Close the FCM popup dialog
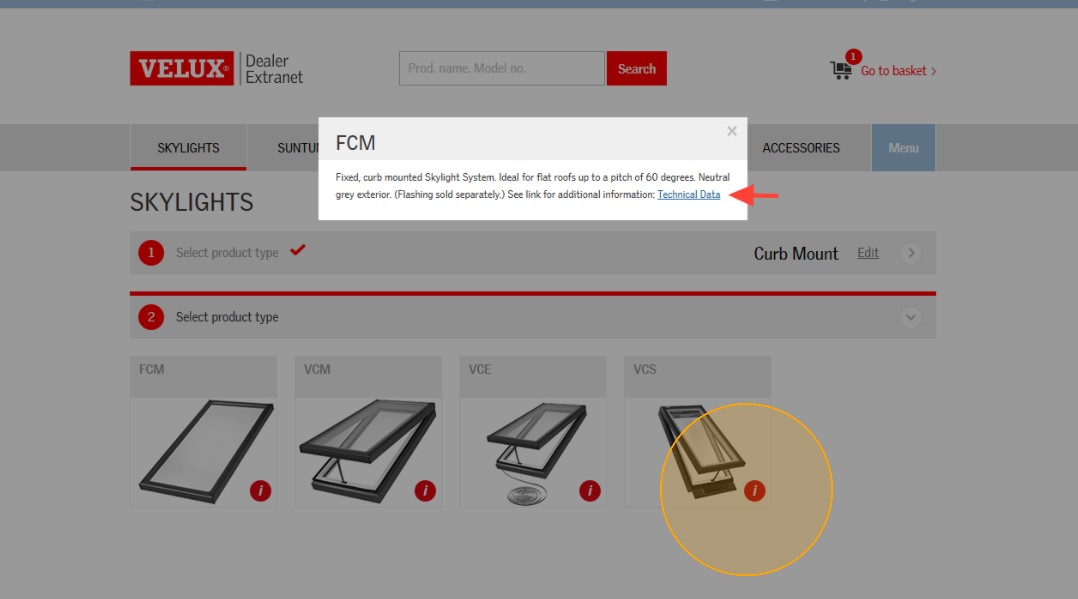This screenshot has height=599, width=1078. click(x=732, y=131)
